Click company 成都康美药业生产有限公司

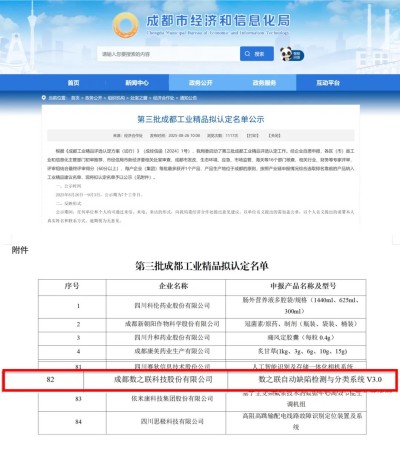click(x=172, y=351)
